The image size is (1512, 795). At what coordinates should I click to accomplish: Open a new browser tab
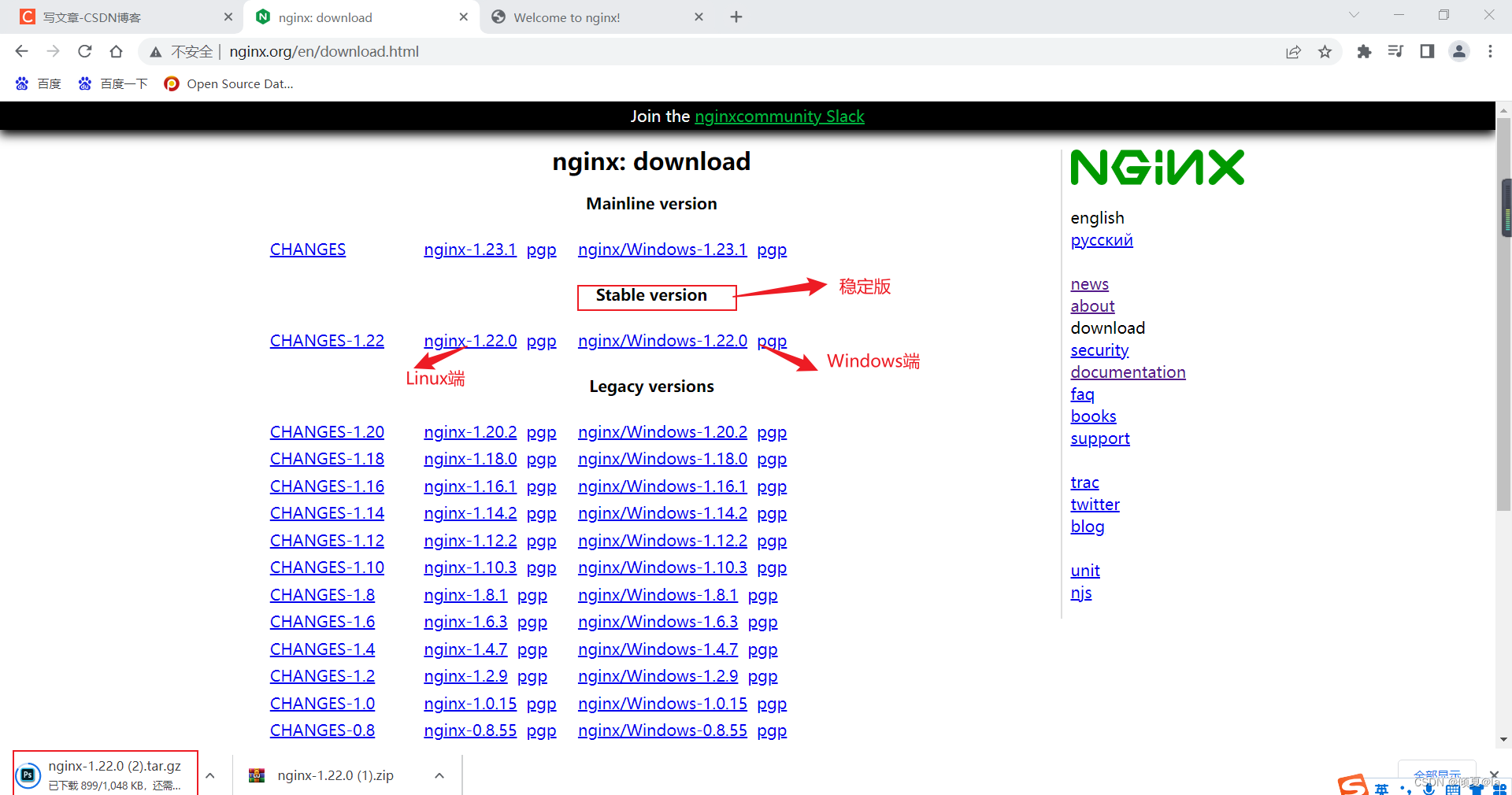click(x=736, y=17)
